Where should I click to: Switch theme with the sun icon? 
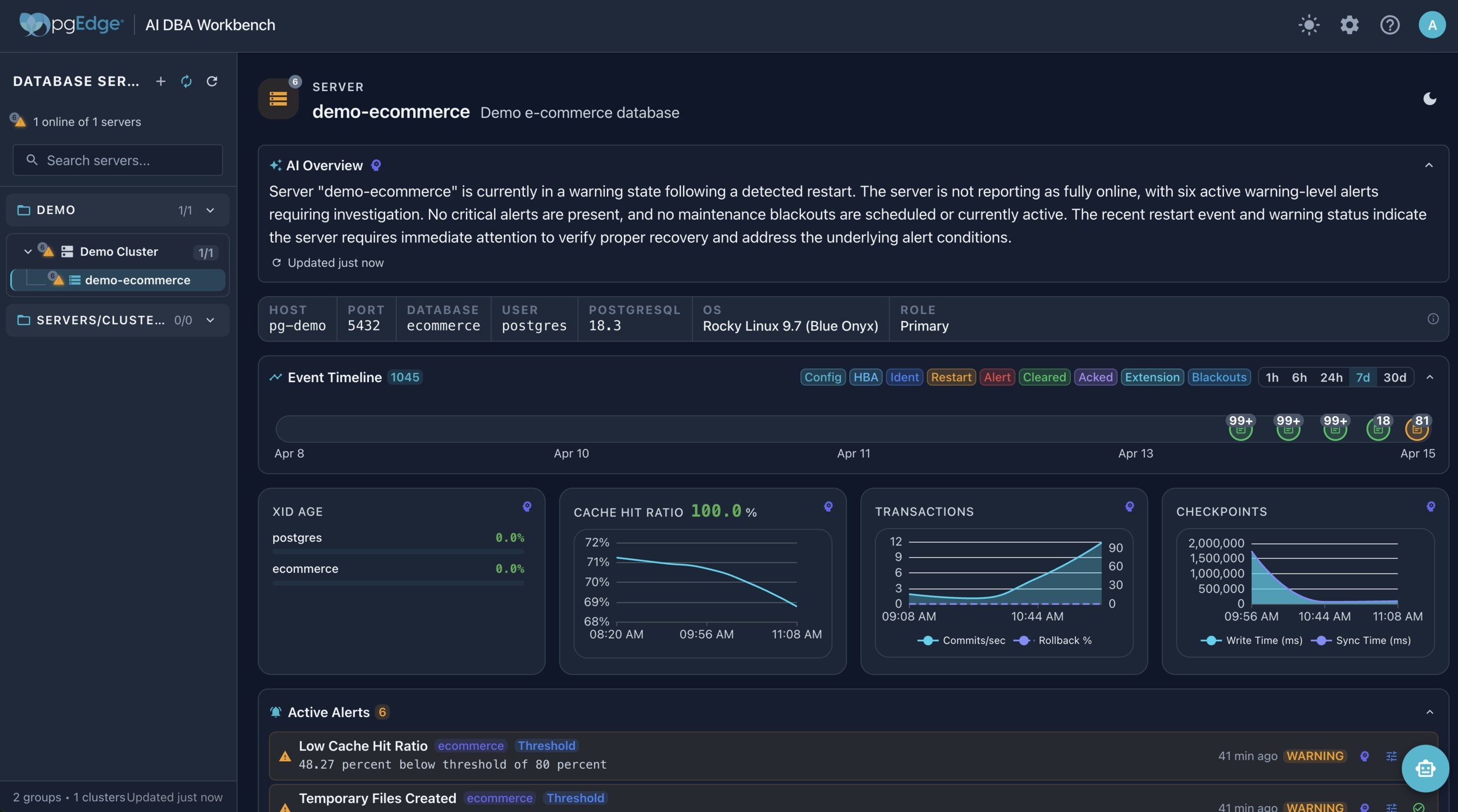pos(1308,25)
